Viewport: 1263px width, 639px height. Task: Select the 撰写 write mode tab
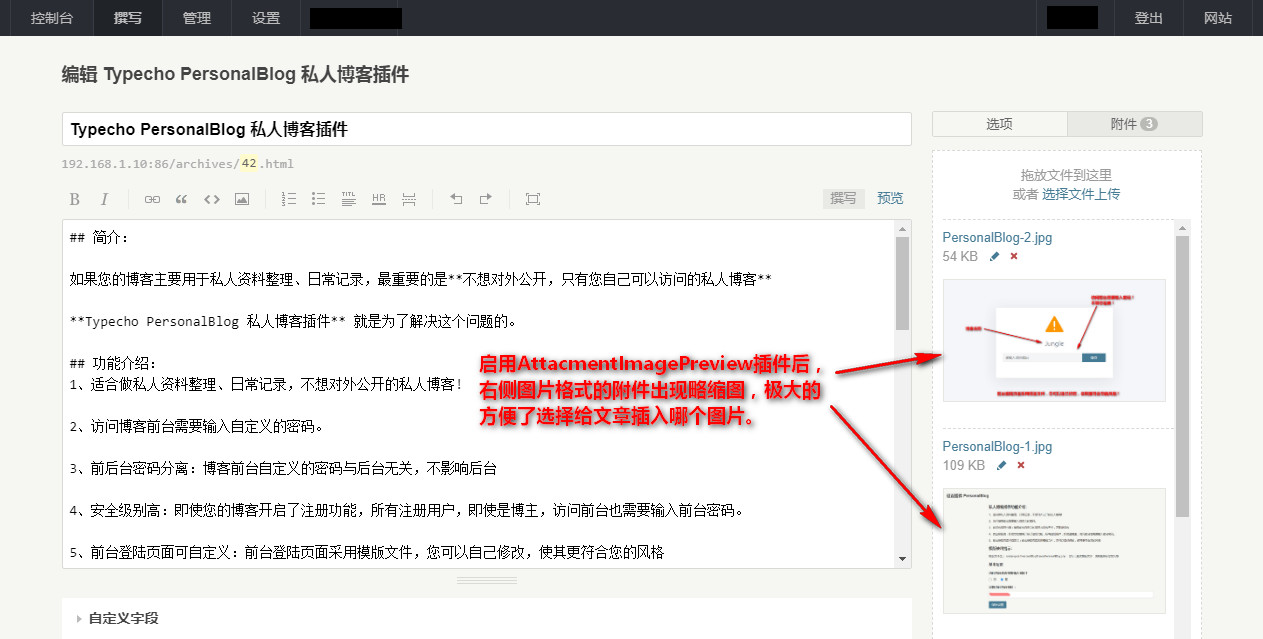(x=844, y=198)
